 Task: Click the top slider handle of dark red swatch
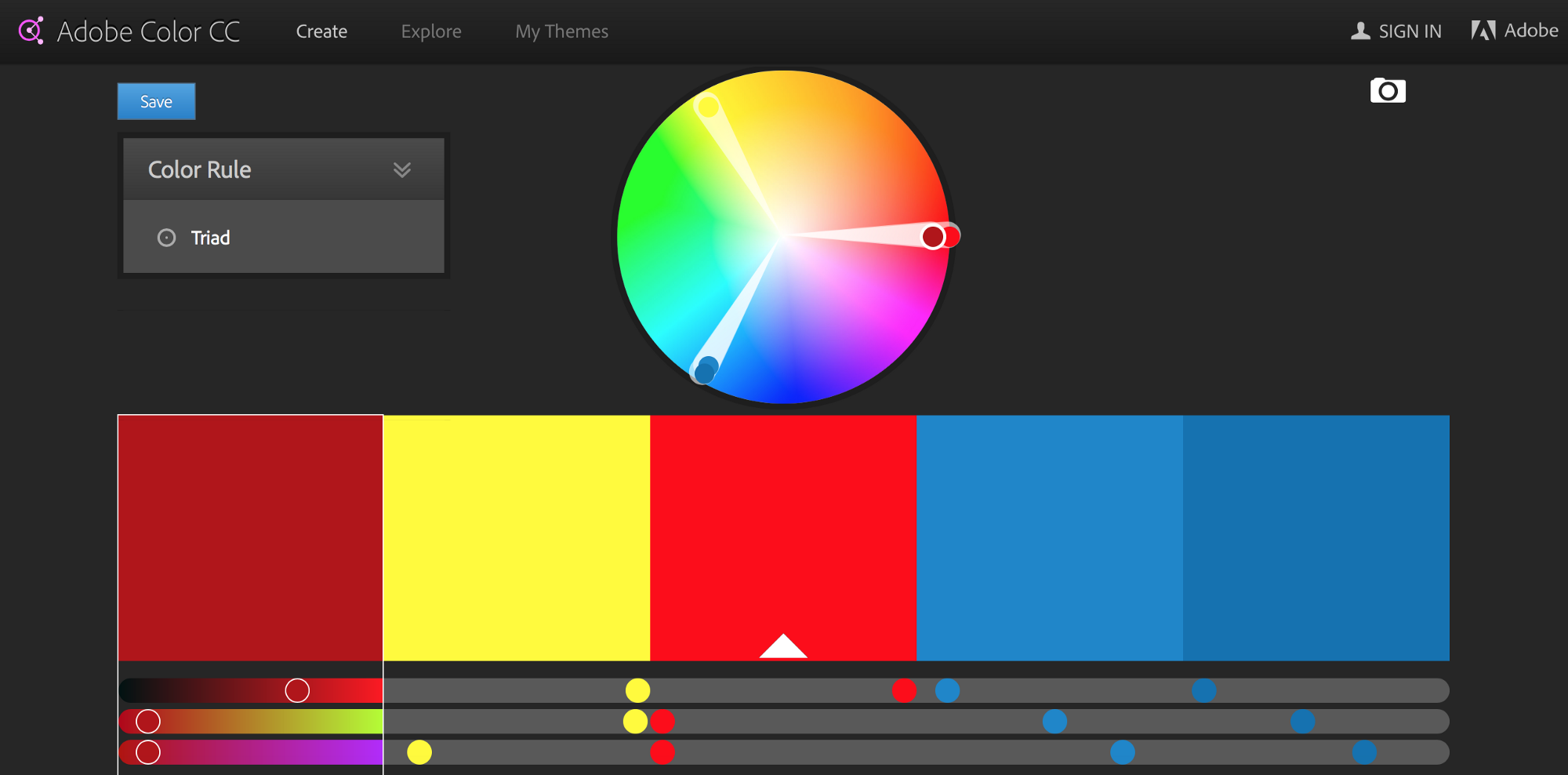297,690
